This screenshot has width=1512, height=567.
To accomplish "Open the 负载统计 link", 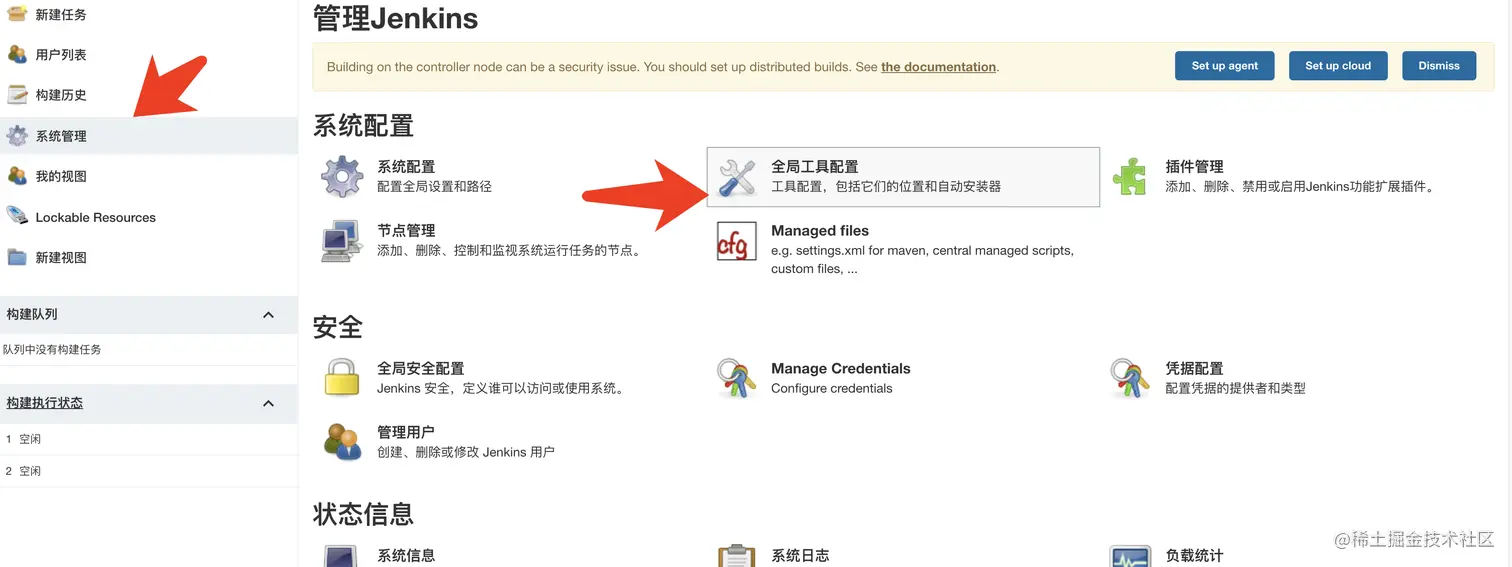I will point(1194,556).
